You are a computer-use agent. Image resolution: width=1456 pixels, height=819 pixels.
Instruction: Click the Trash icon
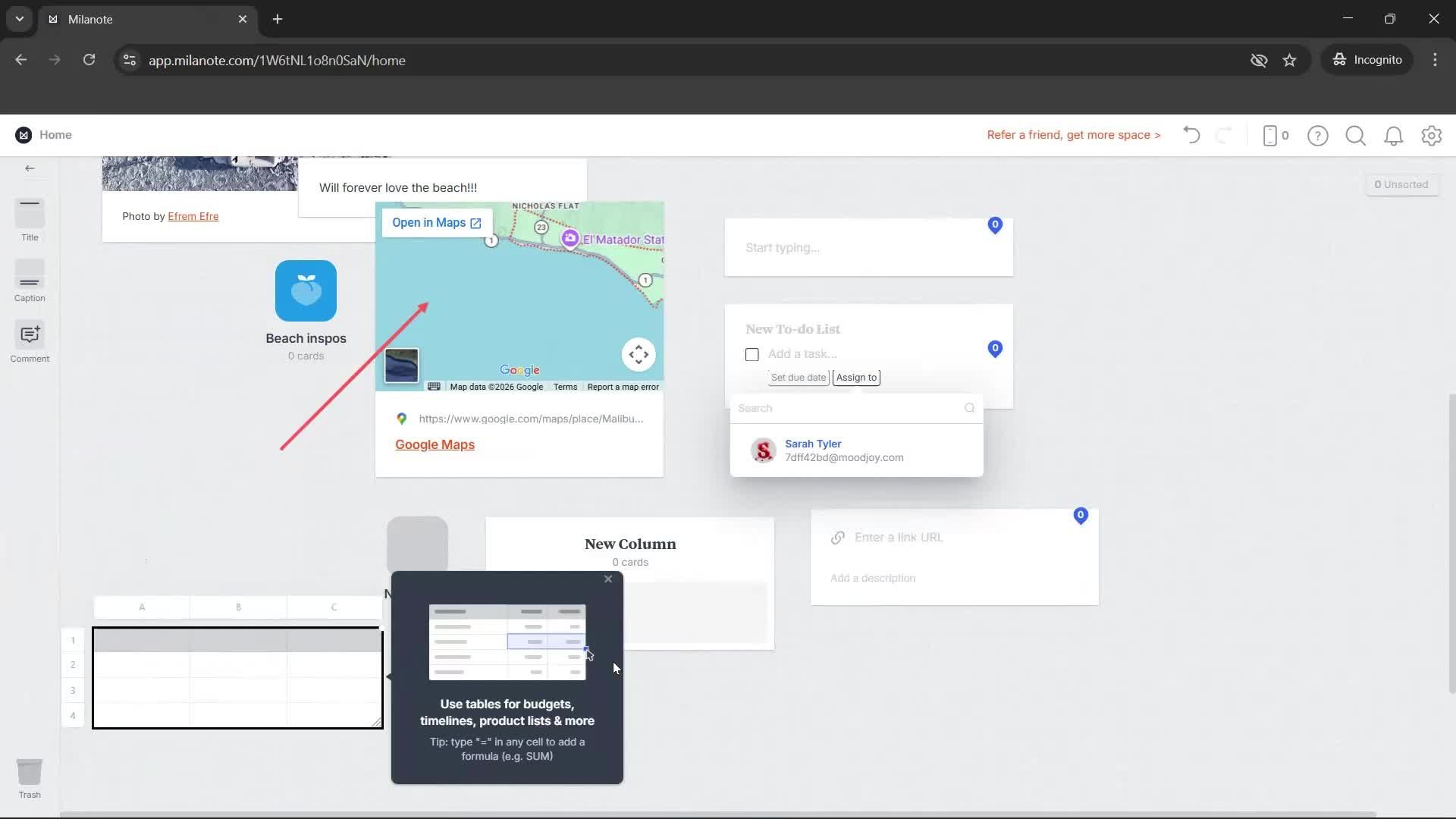point(30,772)
